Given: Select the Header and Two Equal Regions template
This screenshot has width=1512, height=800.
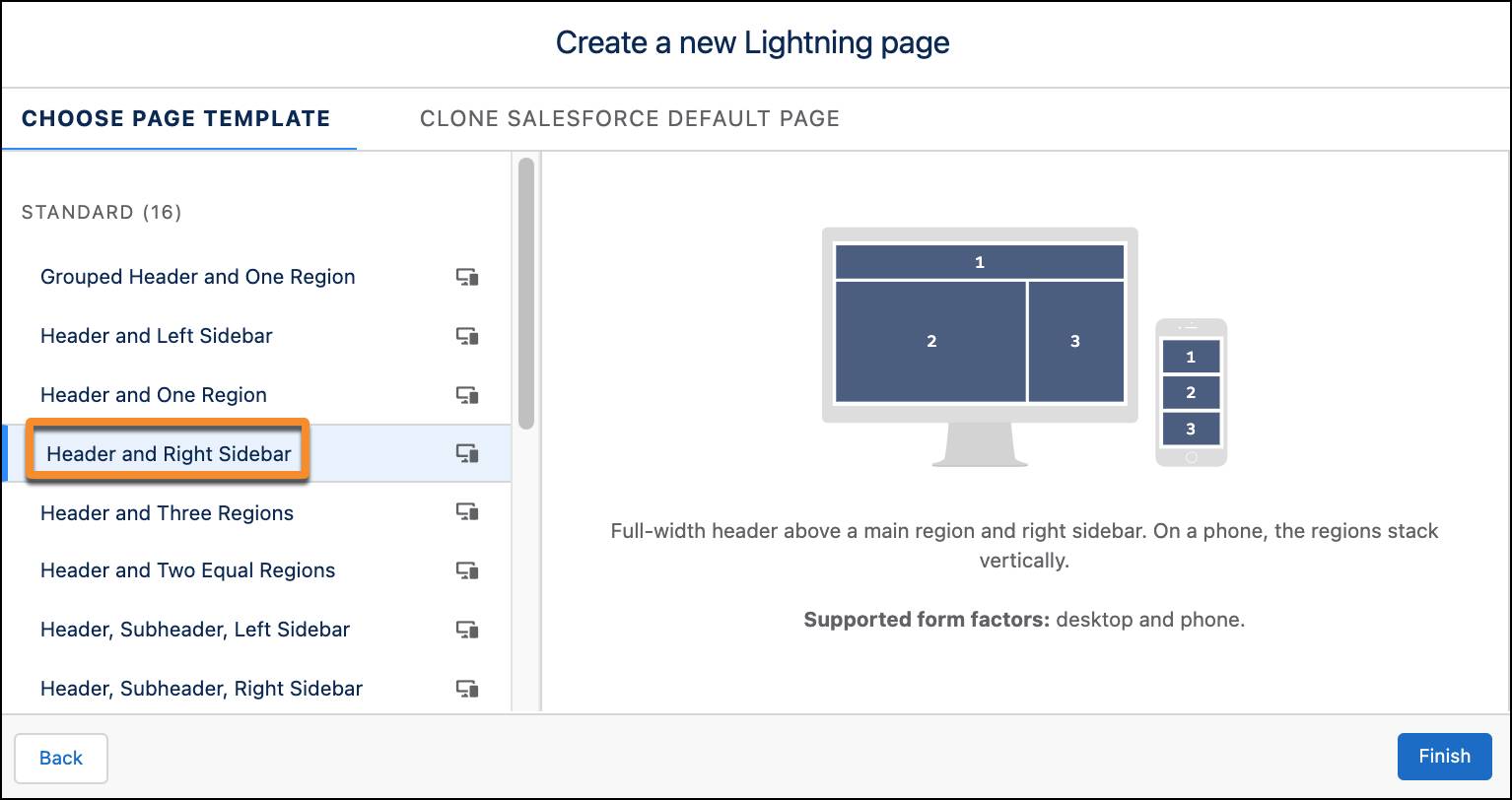Looking at the screenshot, I should pos(187,570).
